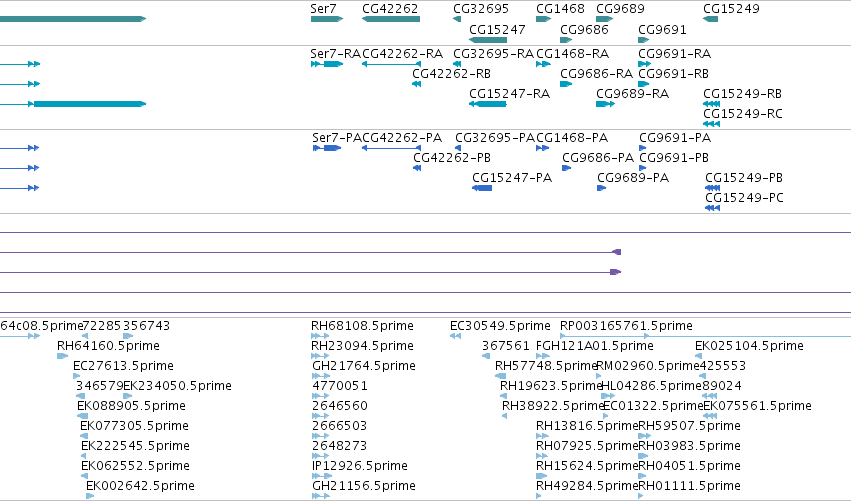Viewport: 851px width, 501px height.
Task: Select protein CG42262-PB
Action: 452,158
